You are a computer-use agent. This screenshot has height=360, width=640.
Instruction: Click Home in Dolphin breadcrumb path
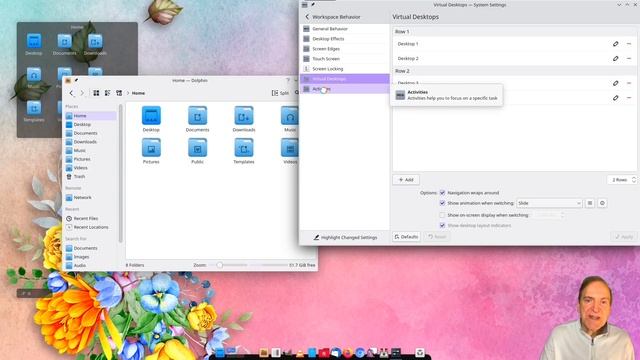pyautogui.click(x=138, y=93)
